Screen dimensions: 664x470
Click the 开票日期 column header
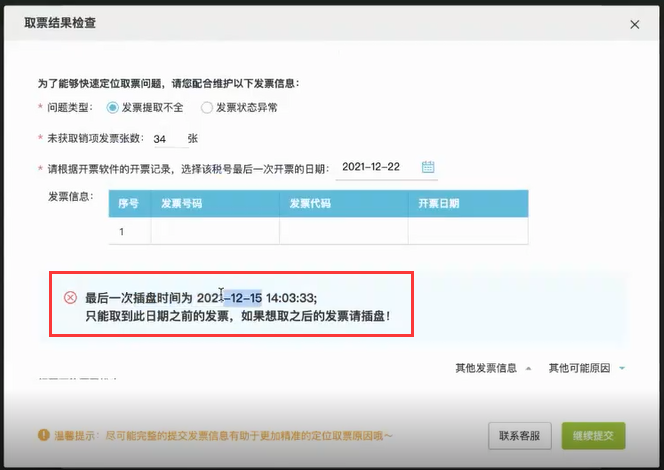pos(468,204)
